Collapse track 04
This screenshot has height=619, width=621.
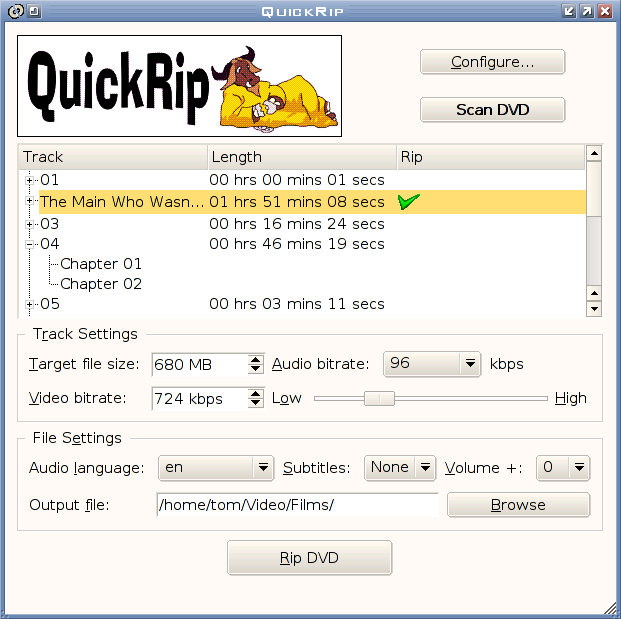(29, 245)
